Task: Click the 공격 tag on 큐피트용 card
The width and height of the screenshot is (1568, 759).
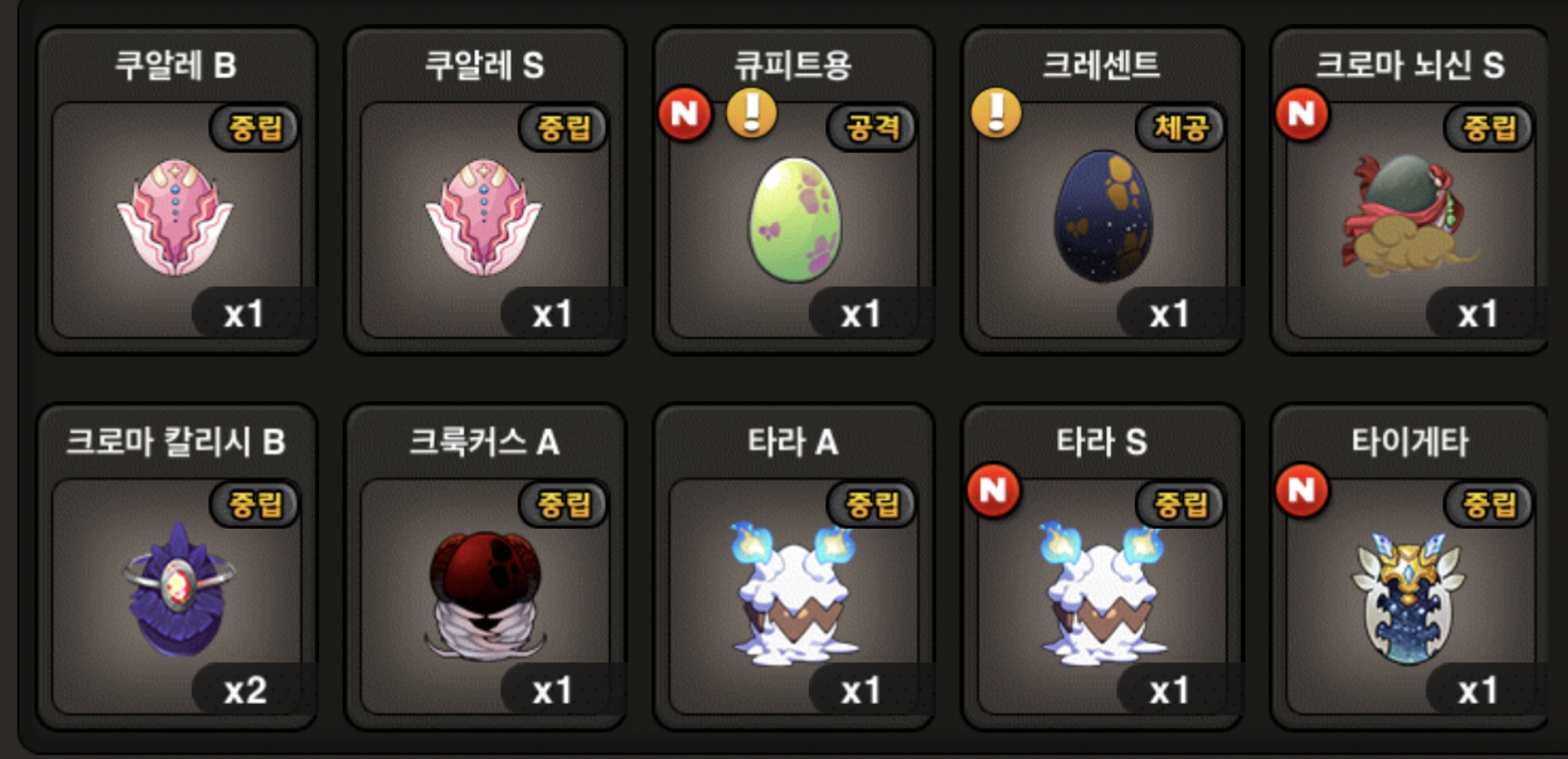Action: coord(872,128)
